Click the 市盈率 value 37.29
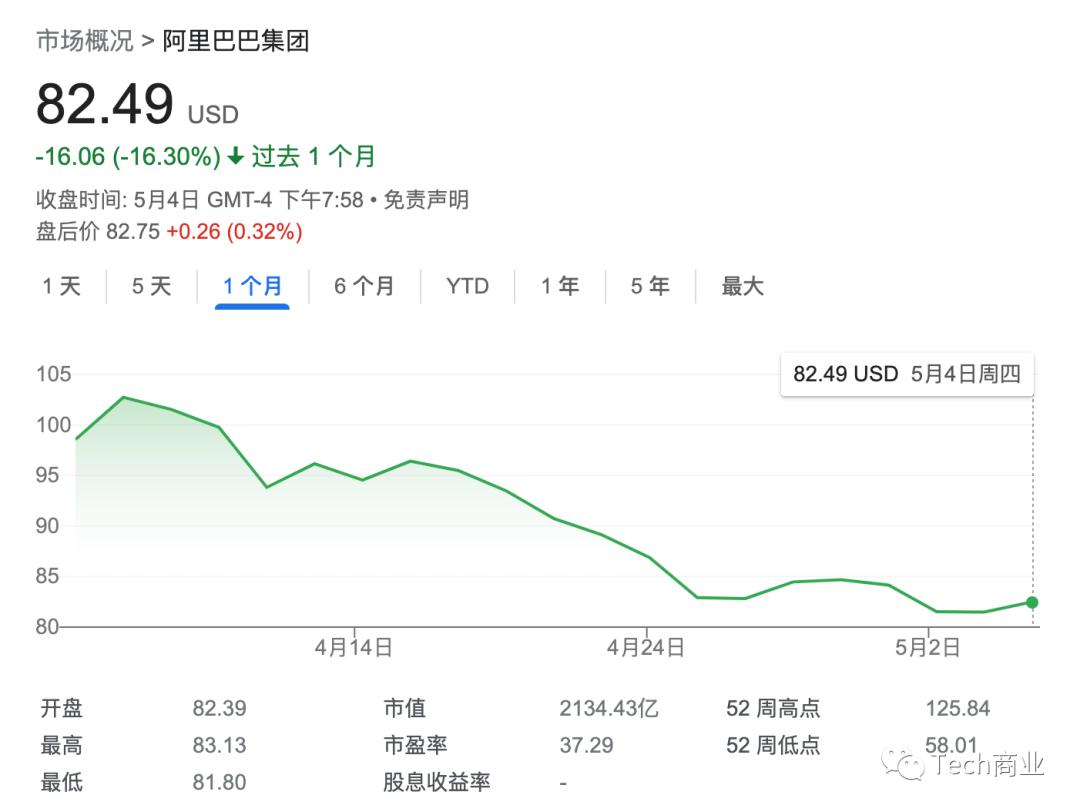The image size is (1080, 812). coord(586,745)
